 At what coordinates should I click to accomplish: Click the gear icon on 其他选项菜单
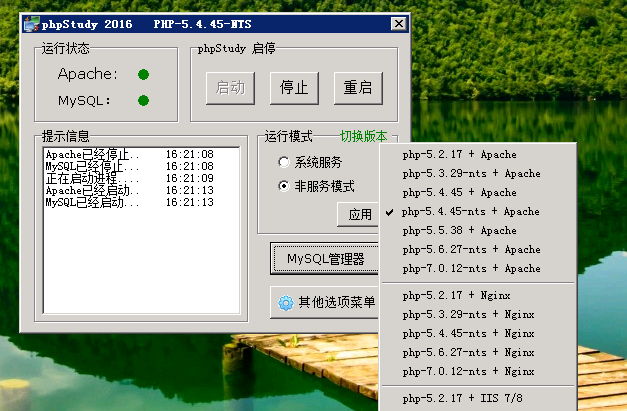(286, 303)
